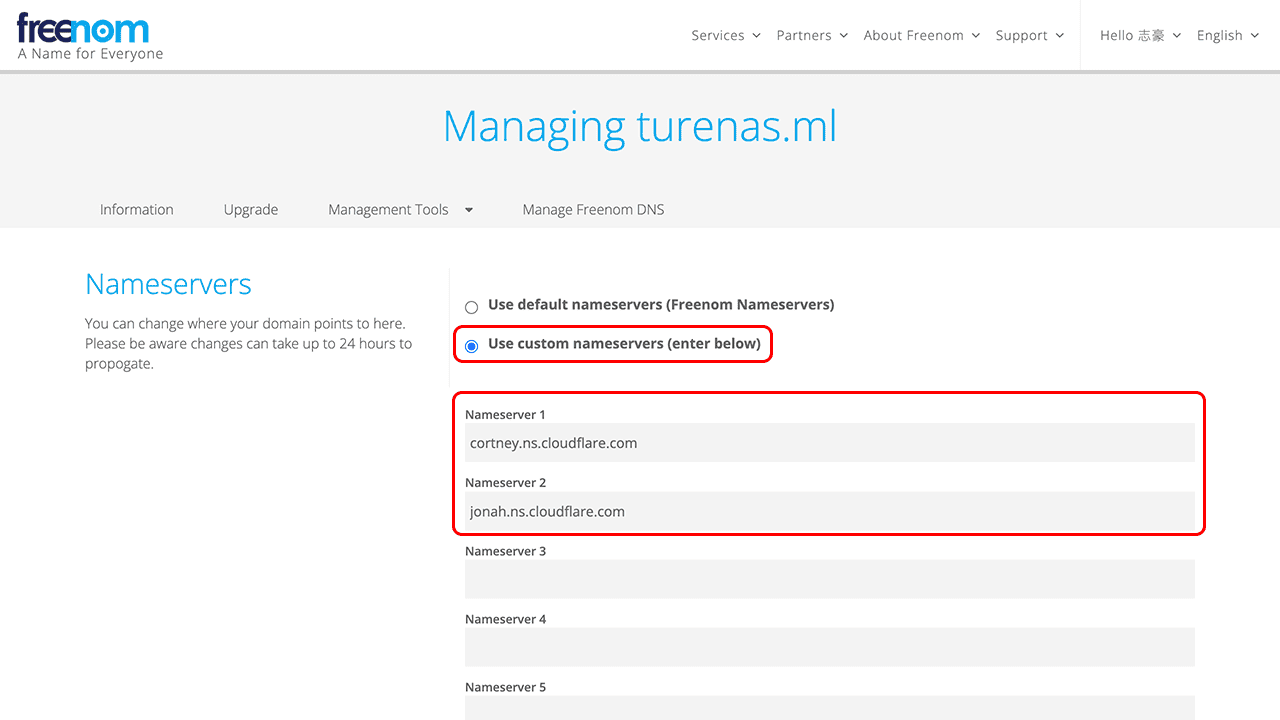This screenshot has width=1280, height=720.
Task: Click into the Nameserver 4 field
Action: (x=829, y=647)
